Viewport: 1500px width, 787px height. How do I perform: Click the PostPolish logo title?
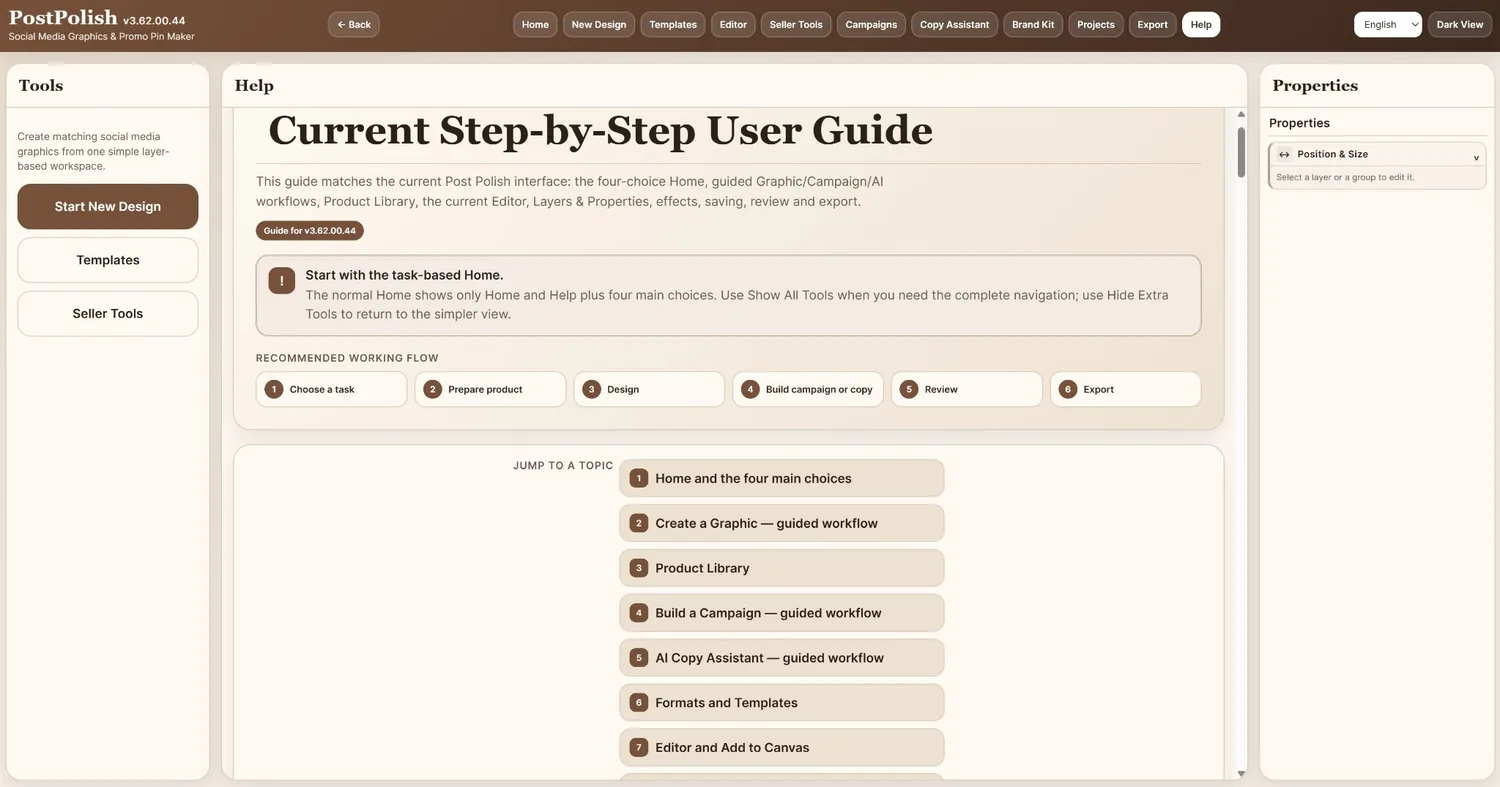coord(63,18)
